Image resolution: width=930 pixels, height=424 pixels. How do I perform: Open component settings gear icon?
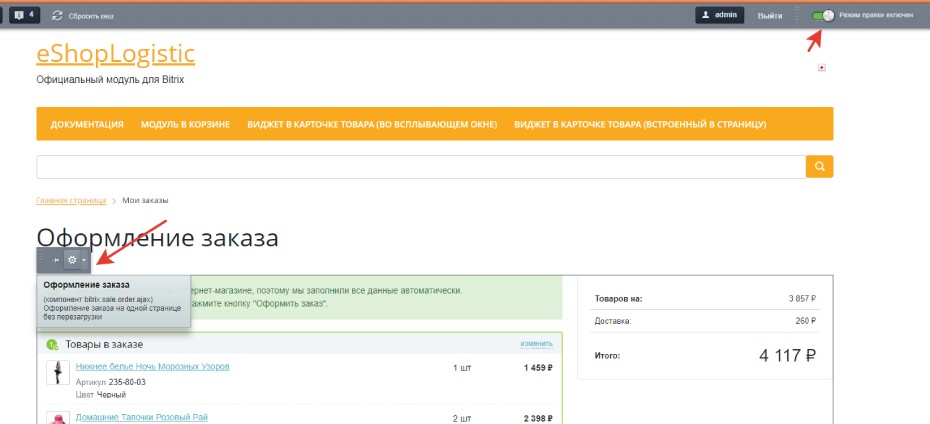(x=72, y=260)
